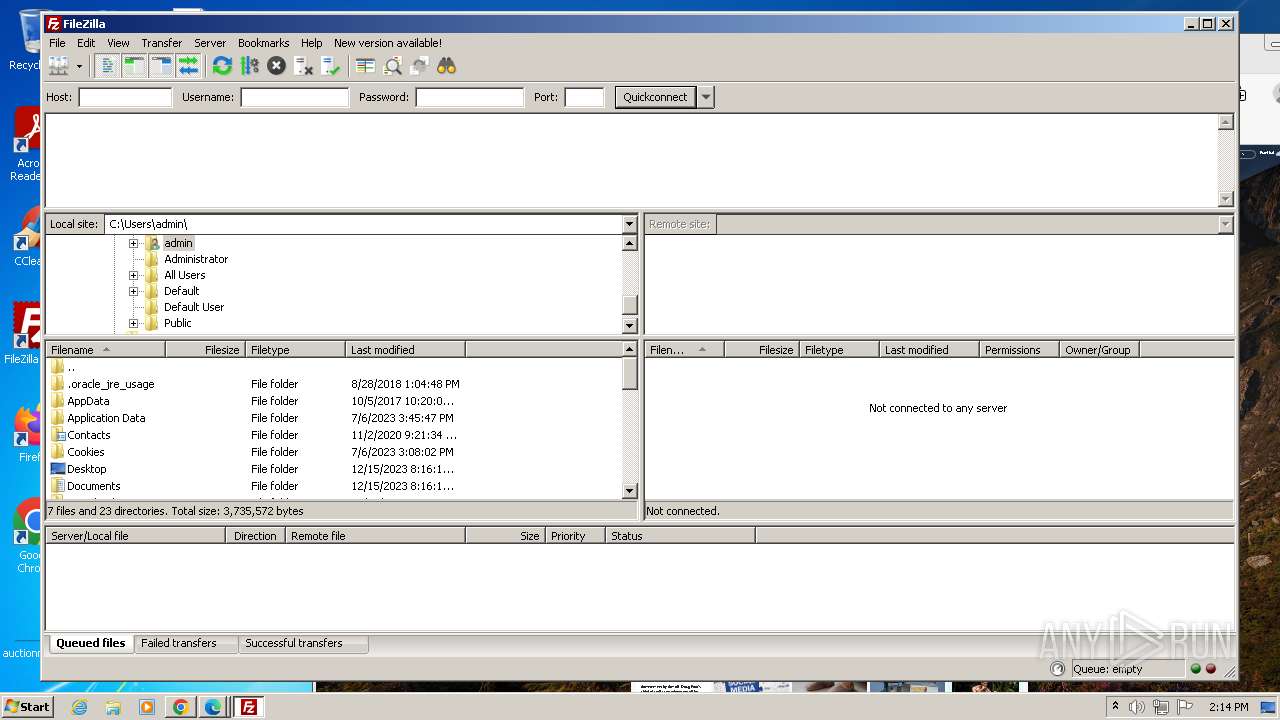
Task: Expand the admin folder tree node
Action: [133, 243]
